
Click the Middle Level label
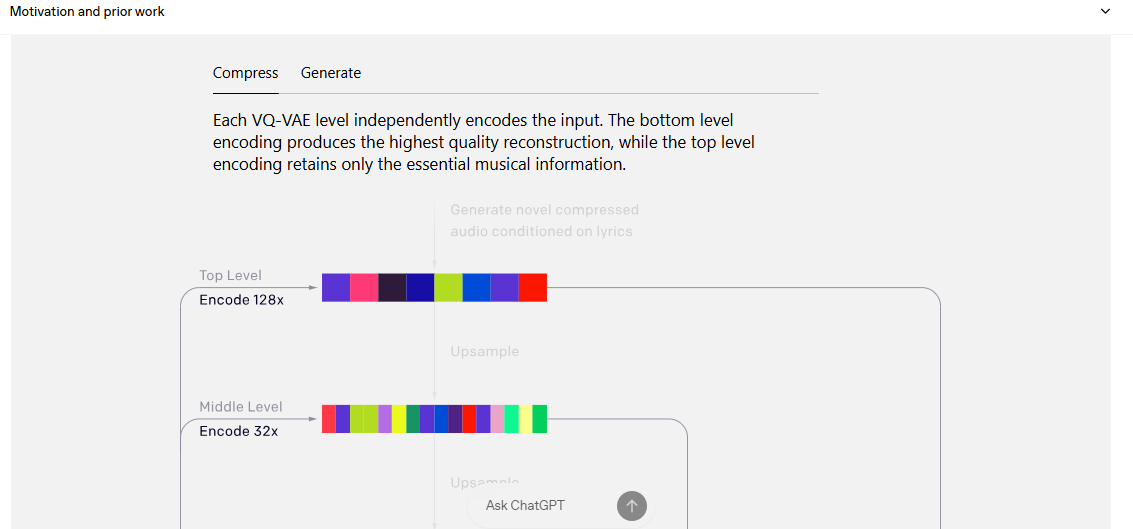coord(241,407)
